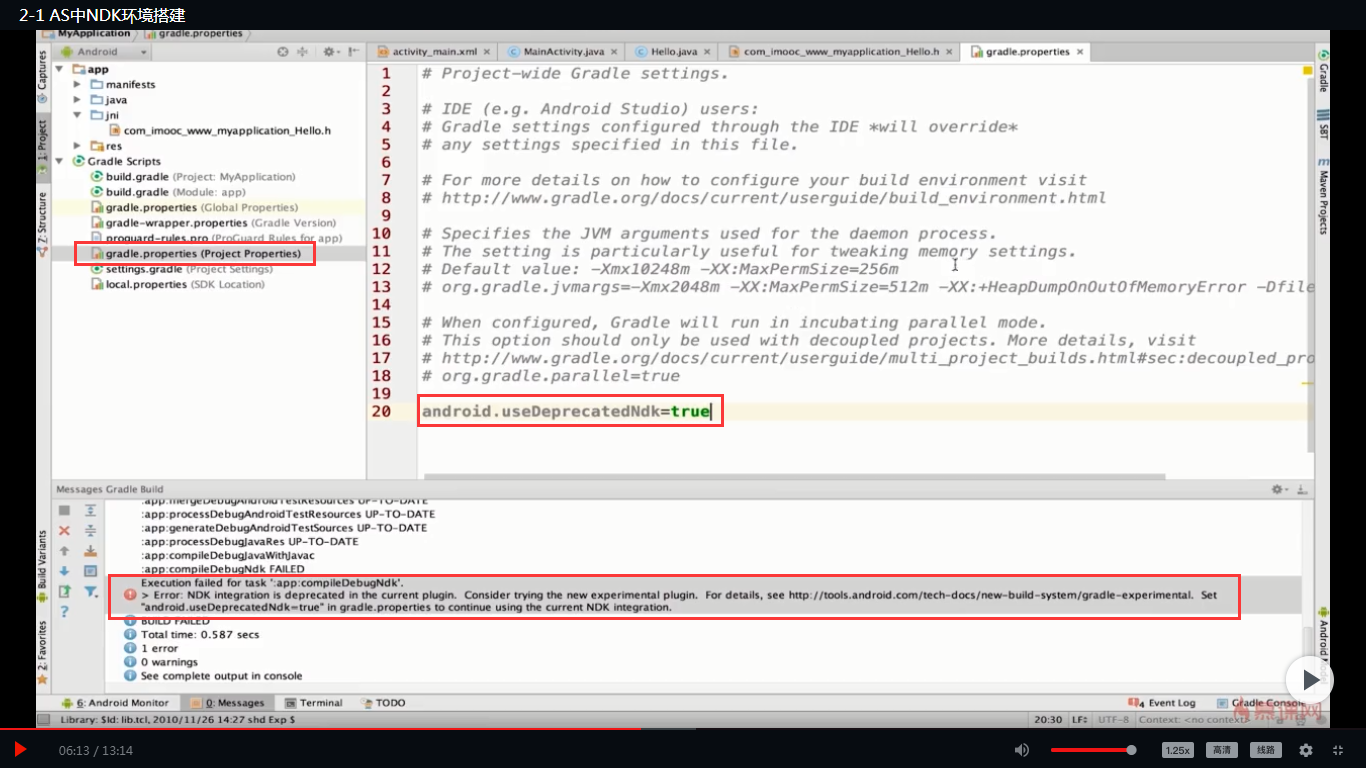Open help with the question mark icon
Image resolution: width=1366 pixels, height=768 pixels.
(64, 611)
